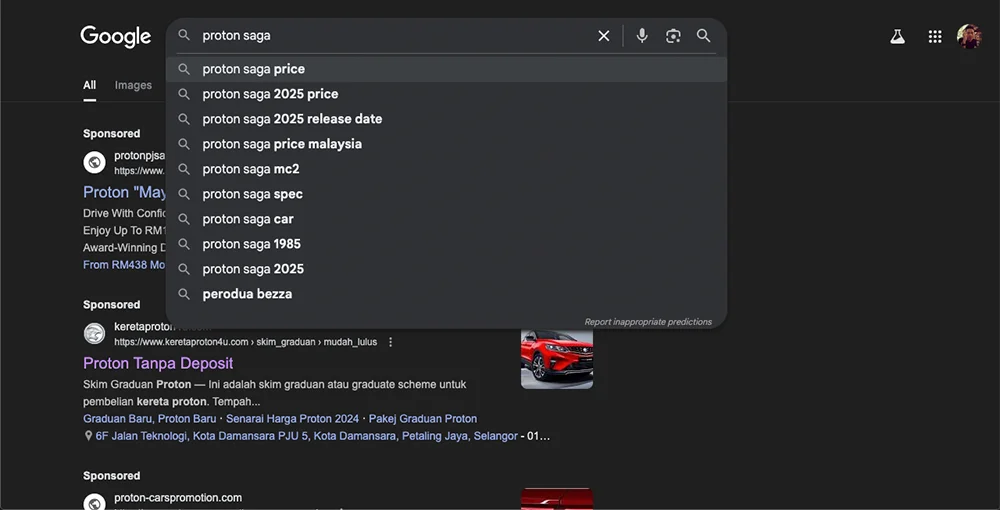Switch to the Images tab

pyautogui.click(x=133, y=85)
